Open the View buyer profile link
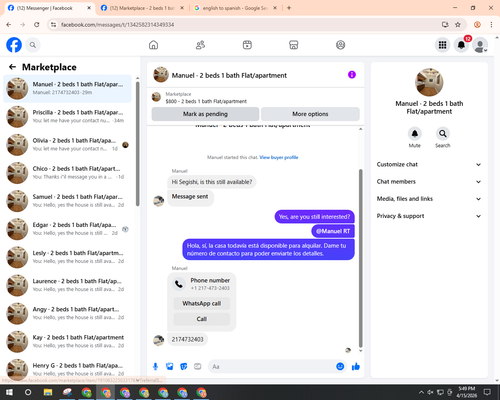 click(279, 157)
